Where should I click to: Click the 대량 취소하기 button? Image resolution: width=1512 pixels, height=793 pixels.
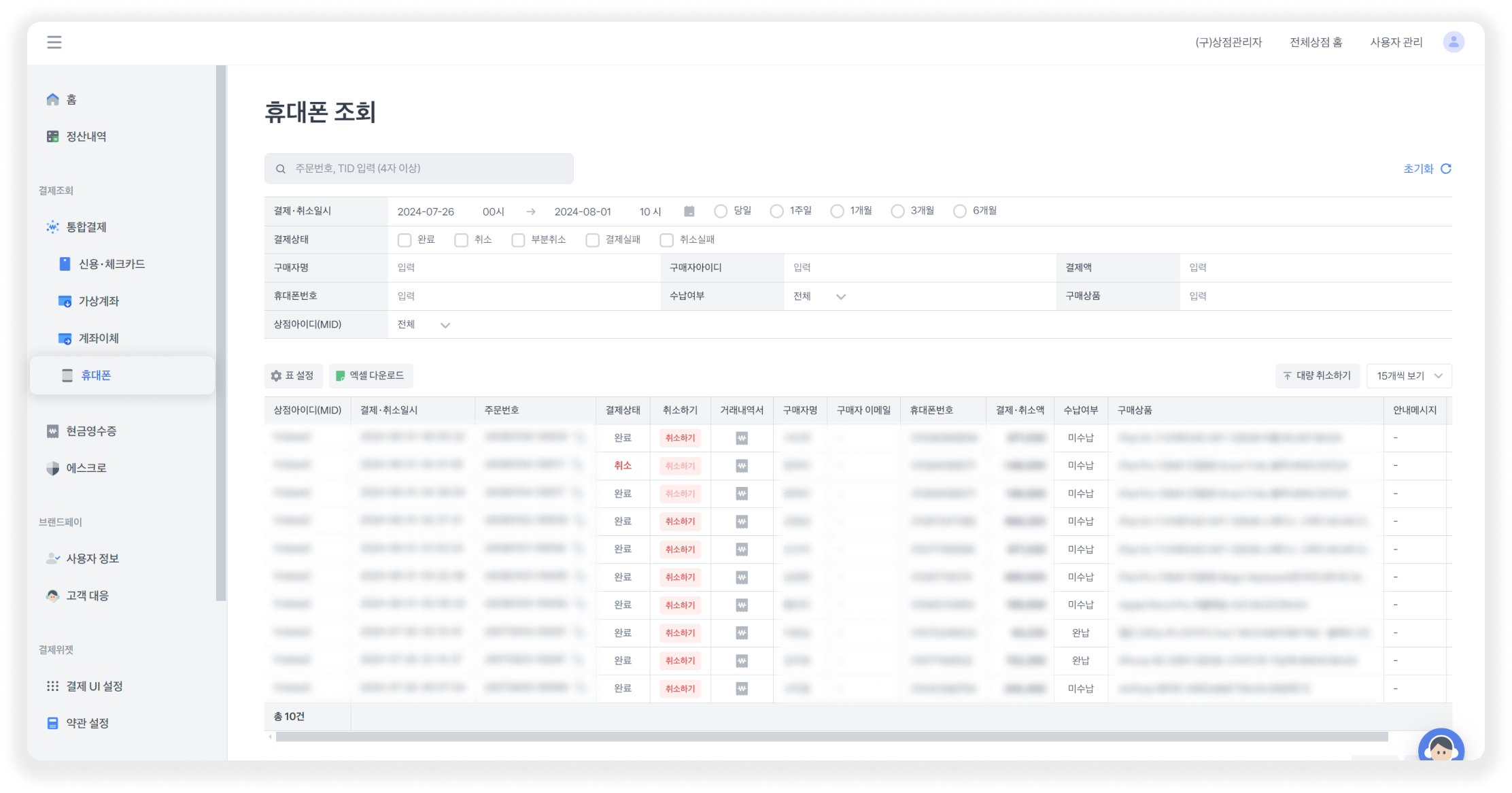[1317, 375]
